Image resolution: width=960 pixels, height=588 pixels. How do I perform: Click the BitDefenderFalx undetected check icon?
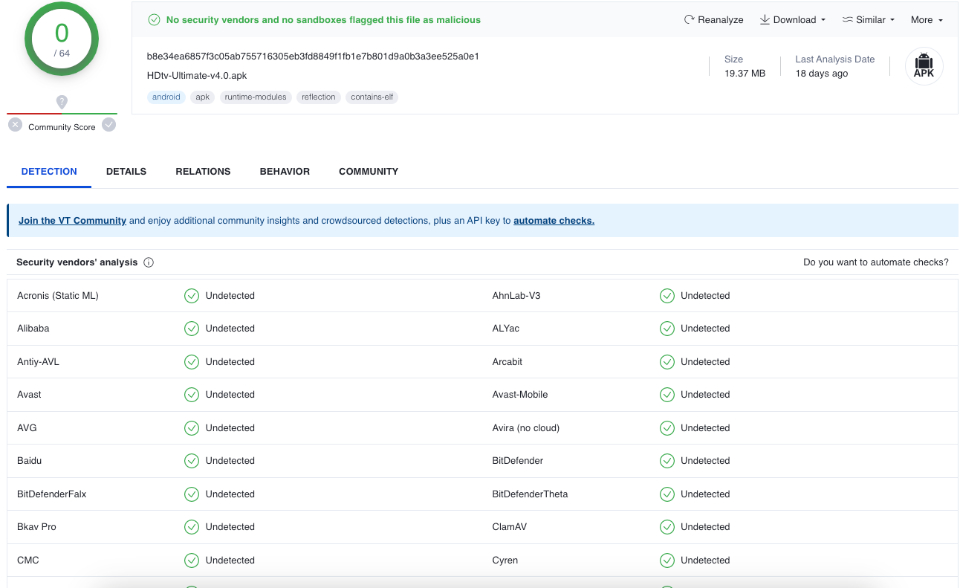[192, 494]
